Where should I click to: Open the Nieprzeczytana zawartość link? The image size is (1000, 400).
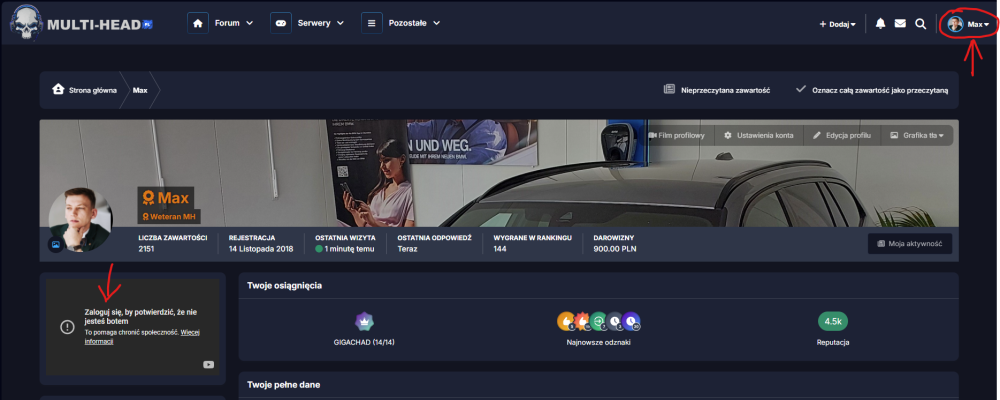pyautogui.click(x=716, y=89)
